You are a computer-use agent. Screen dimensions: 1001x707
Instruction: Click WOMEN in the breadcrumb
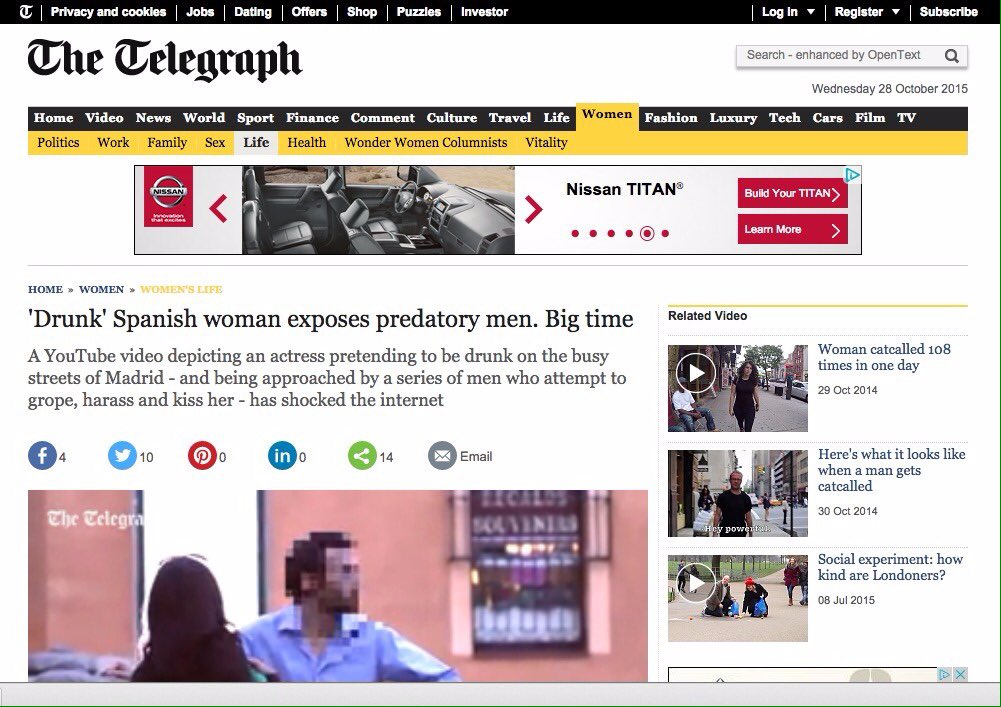(102, 289)
